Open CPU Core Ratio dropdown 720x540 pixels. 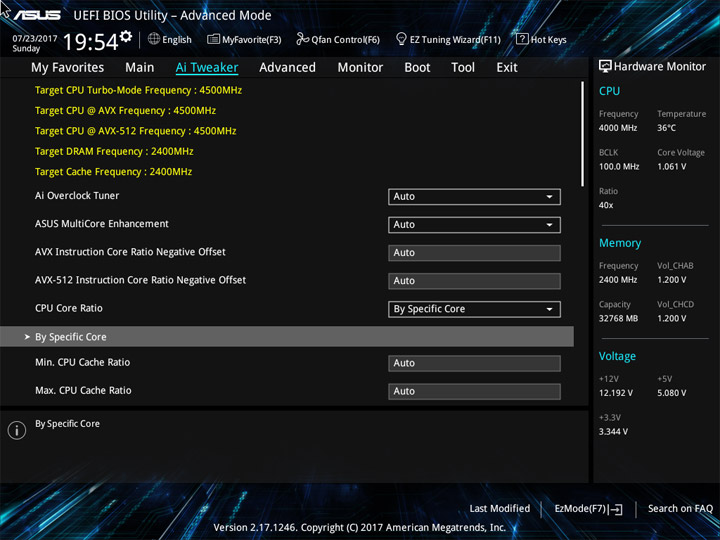pyautogui.click(x=474, y=309)
